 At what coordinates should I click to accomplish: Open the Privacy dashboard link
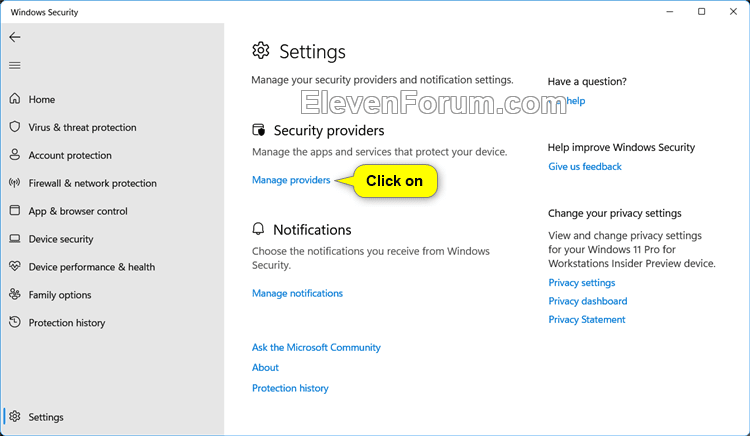coord(588,301)
